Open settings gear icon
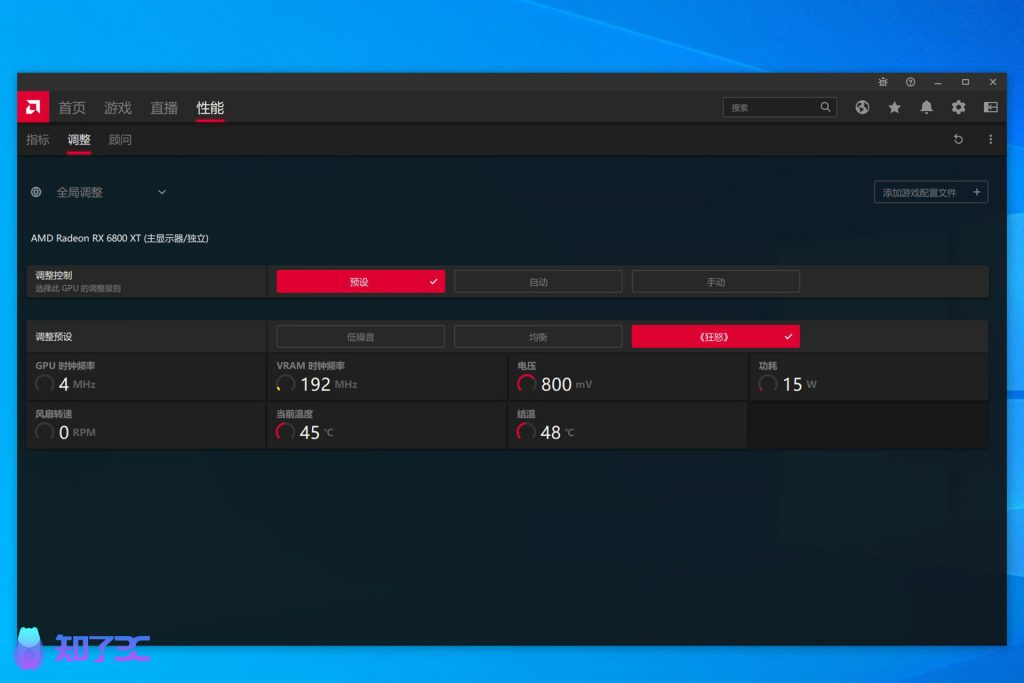Image resolution: width=1024 pixels, height=683 pixels. point(958,107)
